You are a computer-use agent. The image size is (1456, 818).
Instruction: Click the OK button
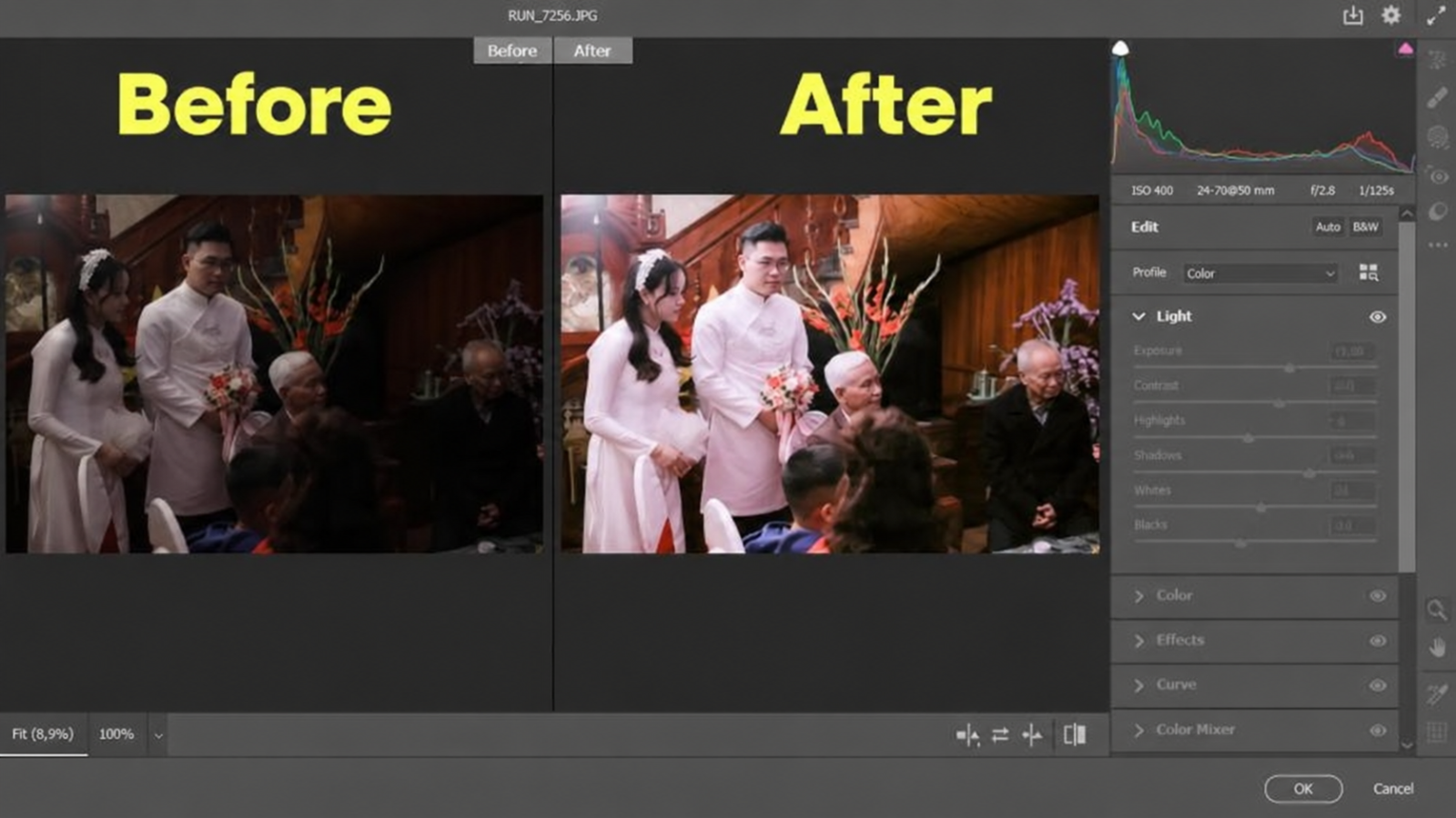(x=1303, y=789)
